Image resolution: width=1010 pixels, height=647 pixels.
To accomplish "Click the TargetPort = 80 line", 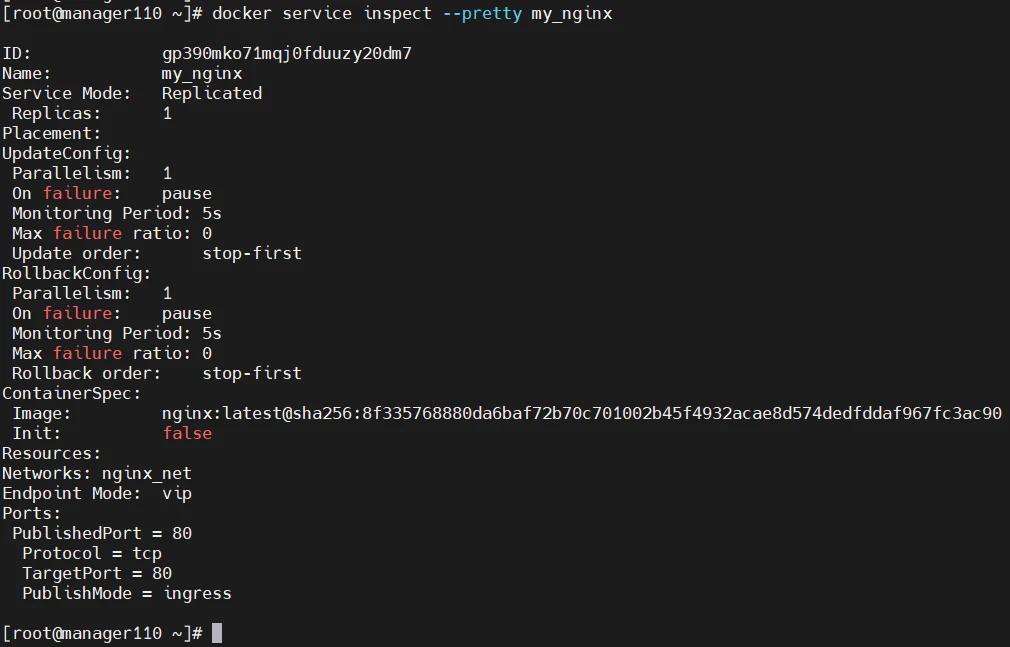I will click(x=97, y=574).
